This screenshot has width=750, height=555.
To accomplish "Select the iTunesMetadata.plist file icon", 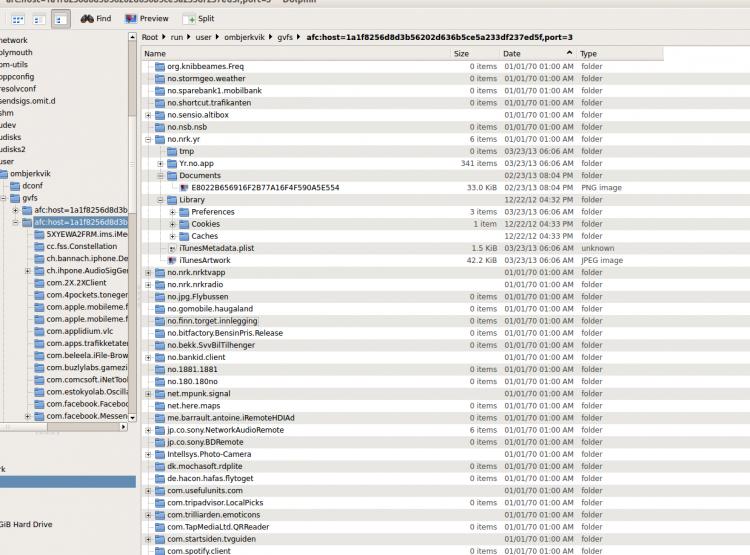I will tap(172, 248).
